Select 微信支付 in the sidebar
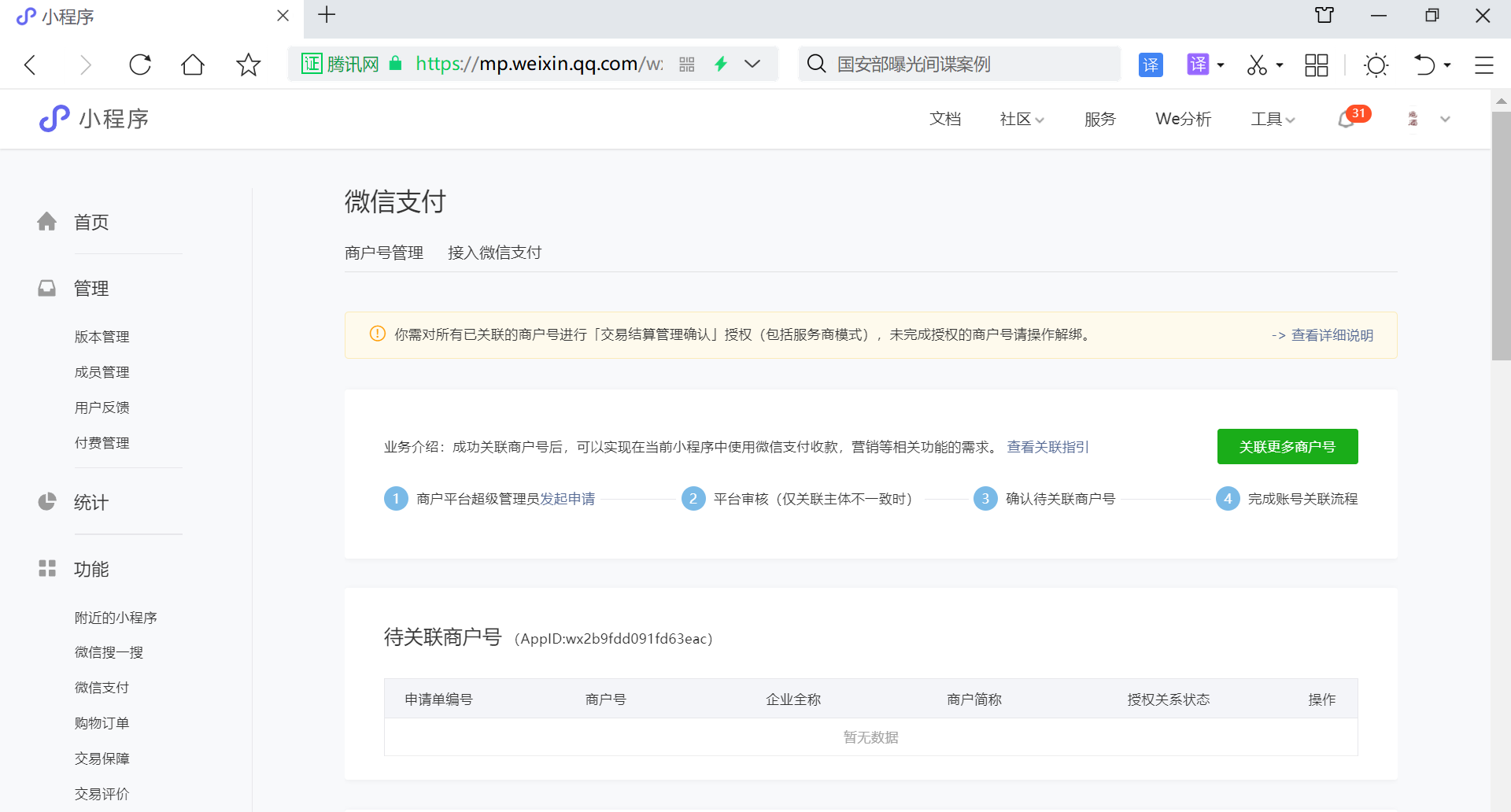The image size is (1511, 812). click(102, 688)
